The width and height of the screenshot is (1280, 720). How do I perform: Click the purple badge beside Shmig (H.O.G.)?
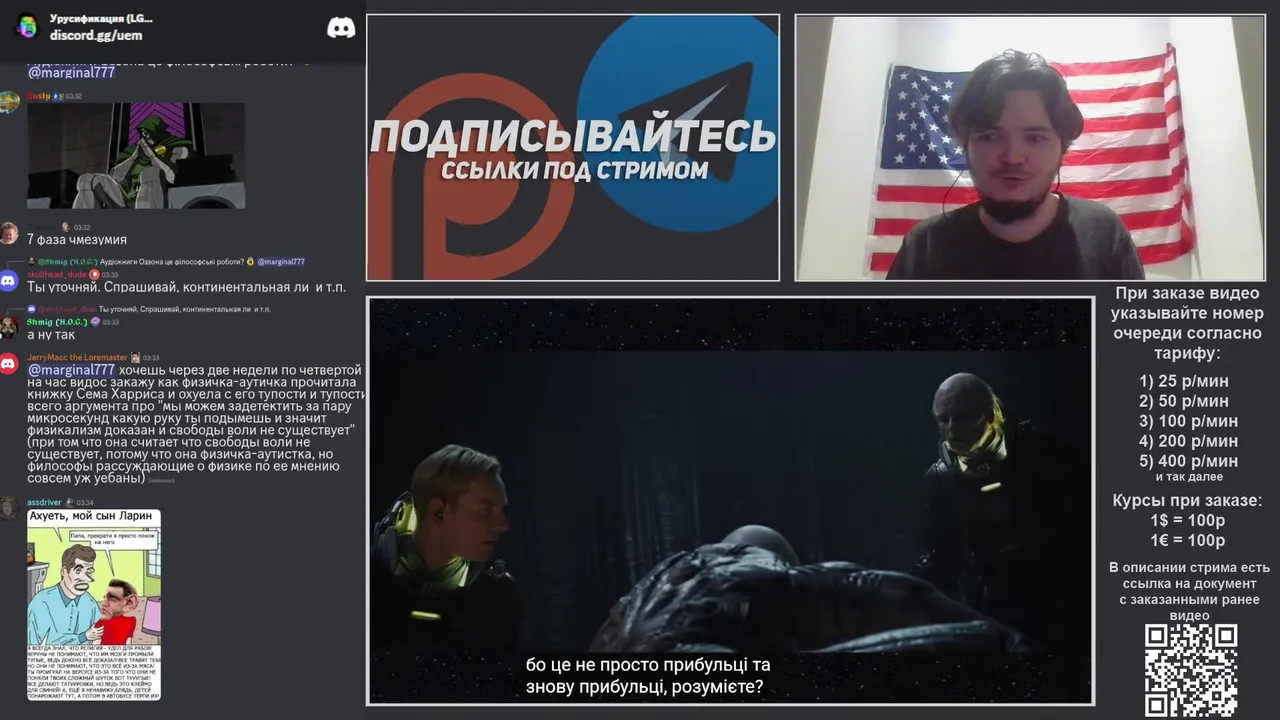coord(95,322)
